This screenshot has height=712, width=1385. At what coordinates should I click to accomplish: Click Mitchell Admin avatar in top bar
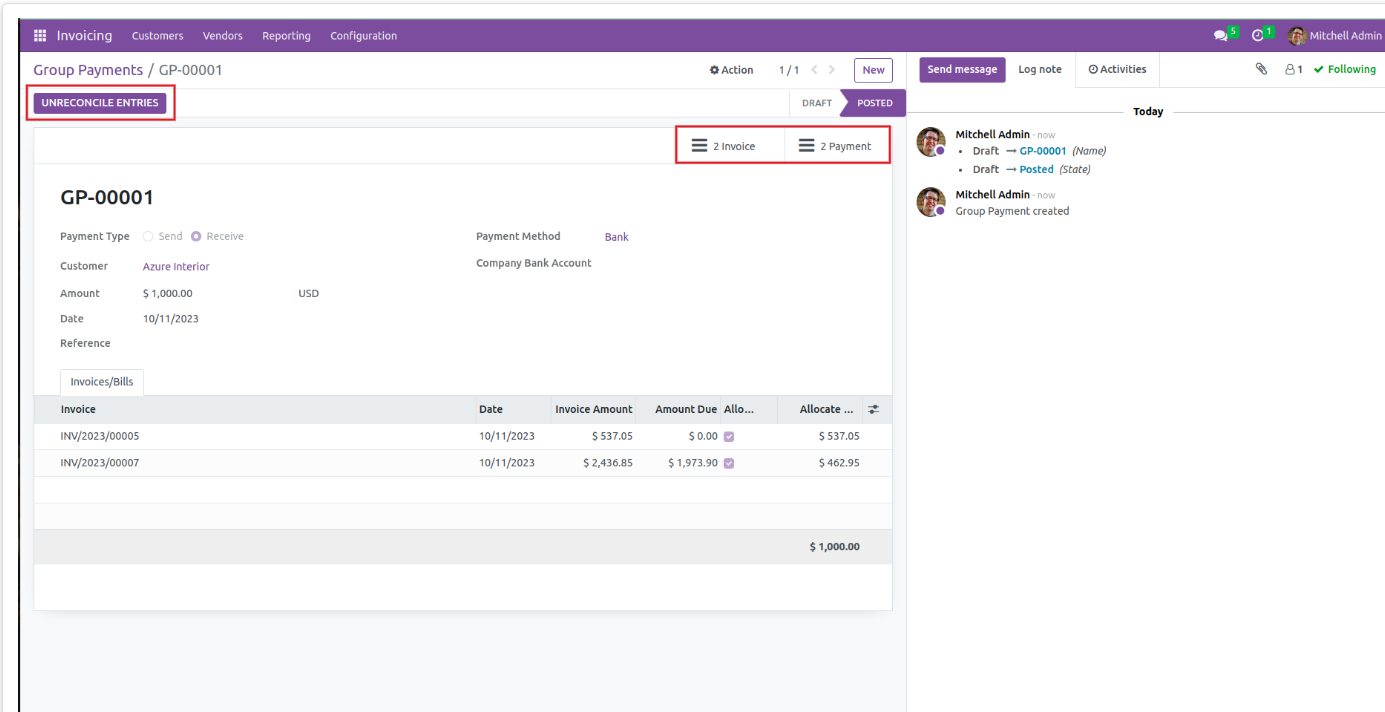1297,36
